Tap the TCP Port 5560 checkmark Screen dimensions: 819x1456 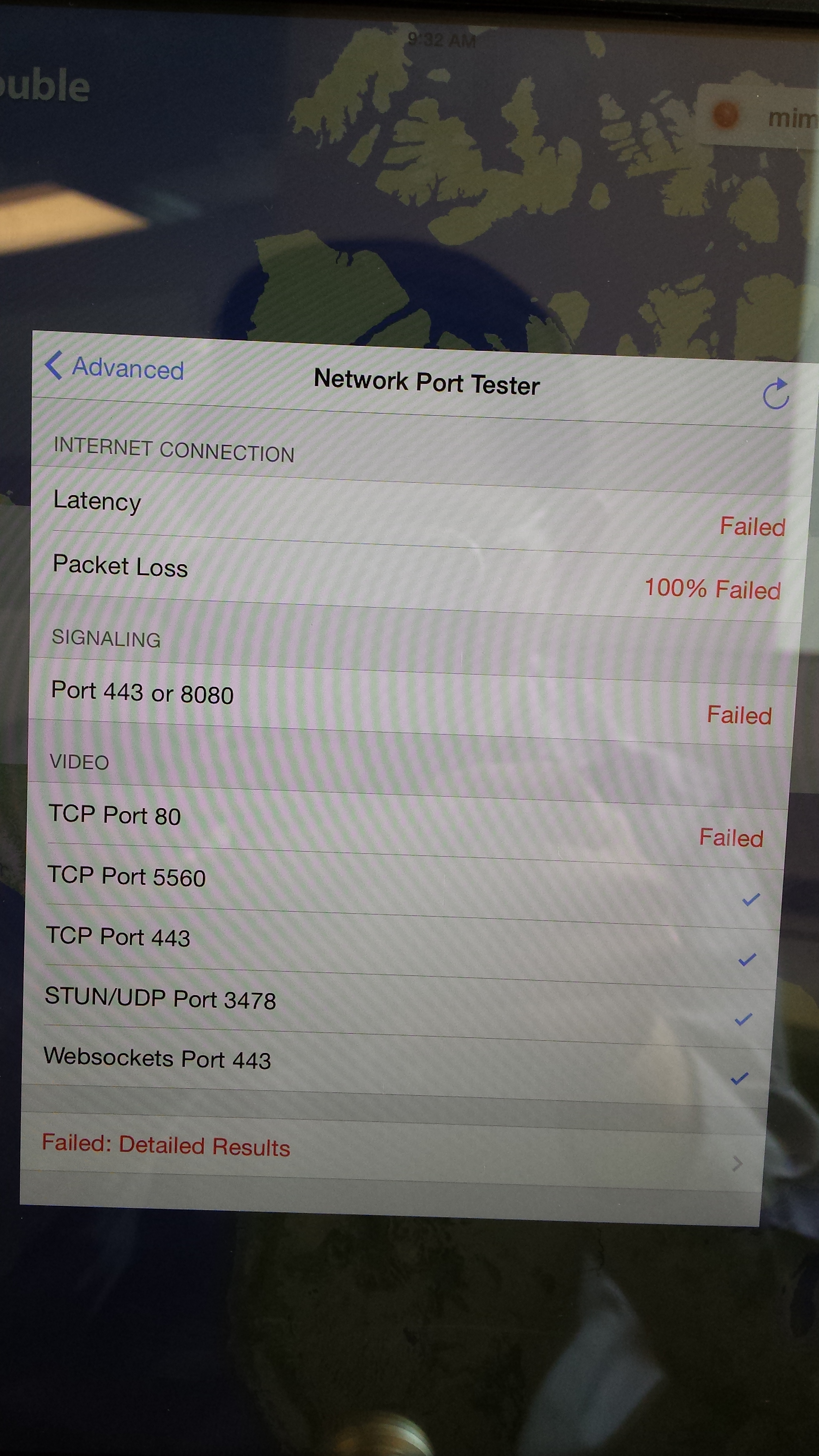pyautogui.click(x=751, y=899)
